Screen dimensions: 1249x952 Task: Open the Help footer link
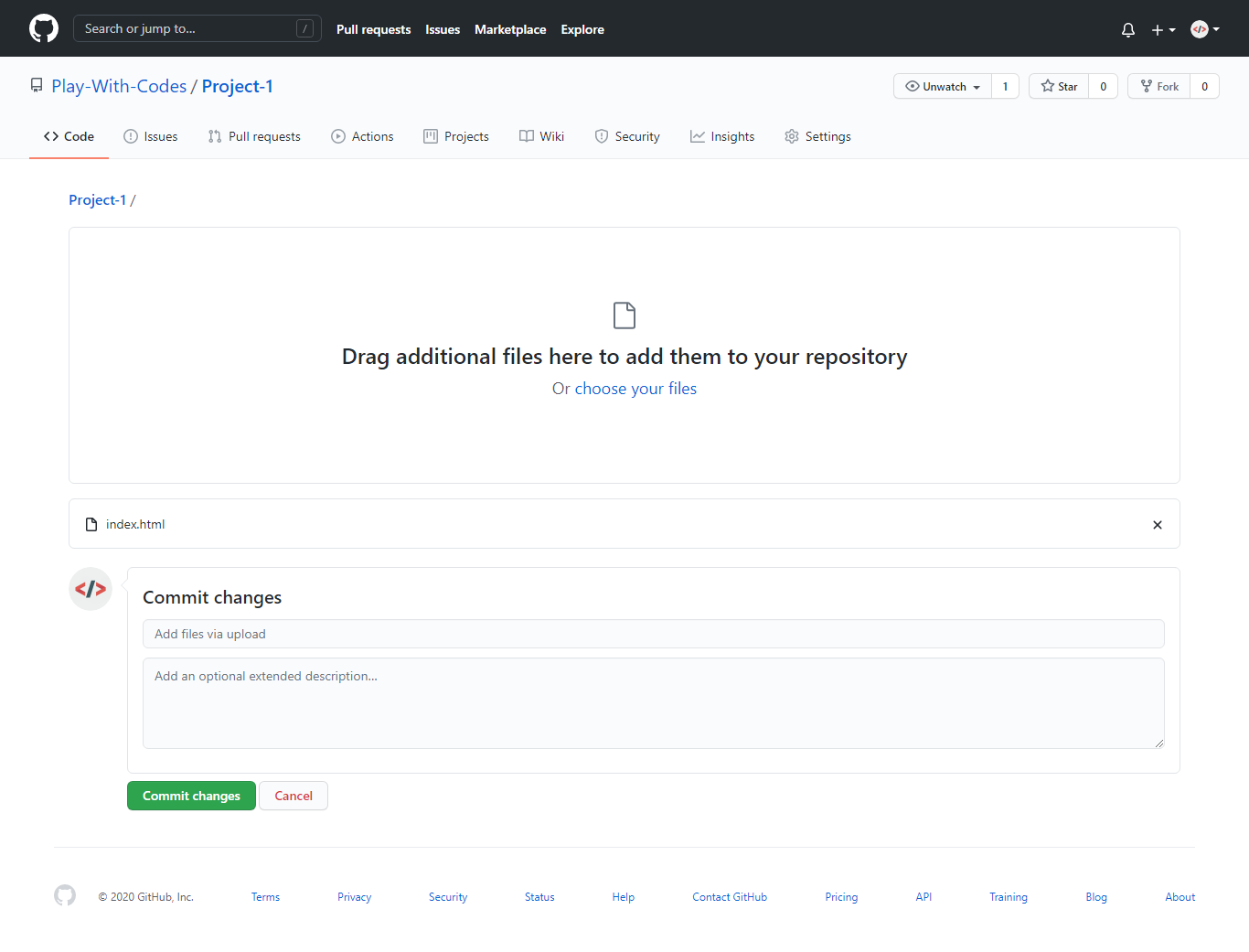[624, 897]
